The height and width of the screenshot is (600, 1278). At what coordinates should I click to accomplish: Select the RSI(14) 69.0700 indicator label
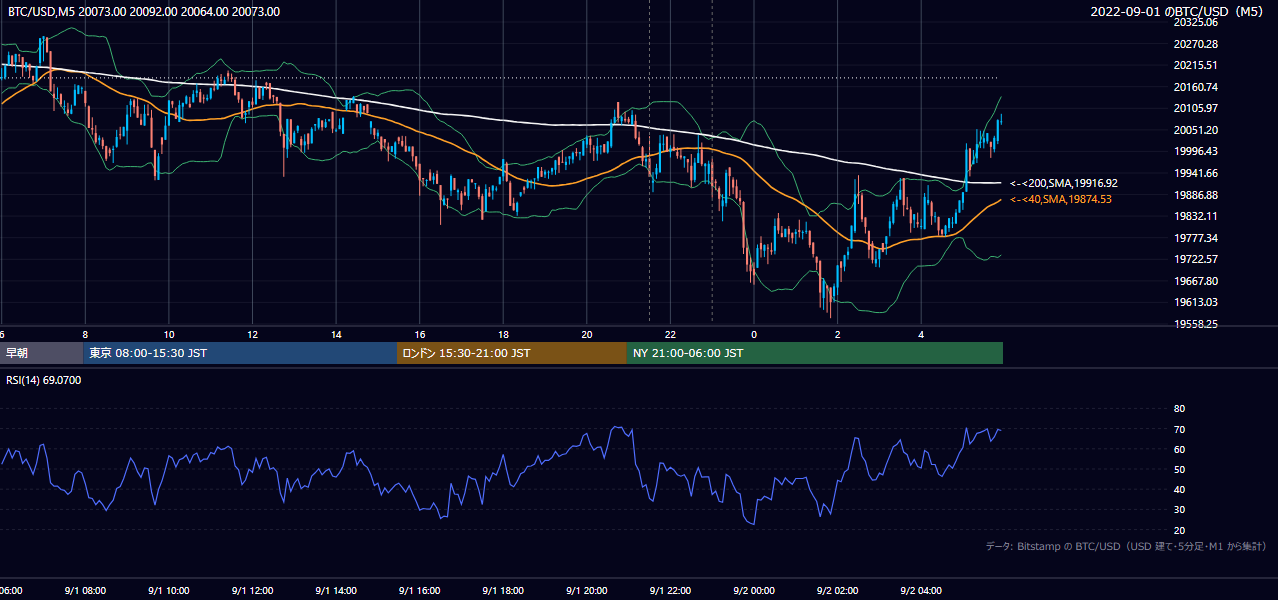click(x=44, y=380)
